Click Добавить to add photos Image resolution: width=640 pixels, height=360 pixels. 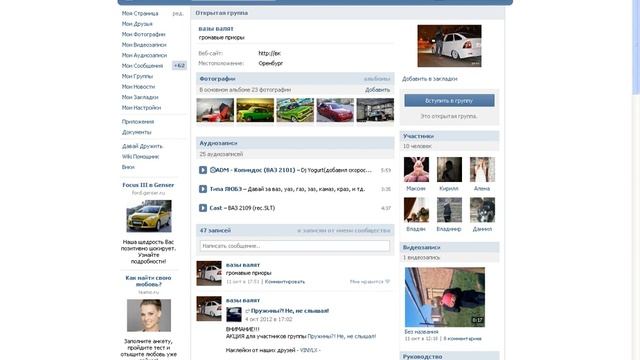coord(378,90)
